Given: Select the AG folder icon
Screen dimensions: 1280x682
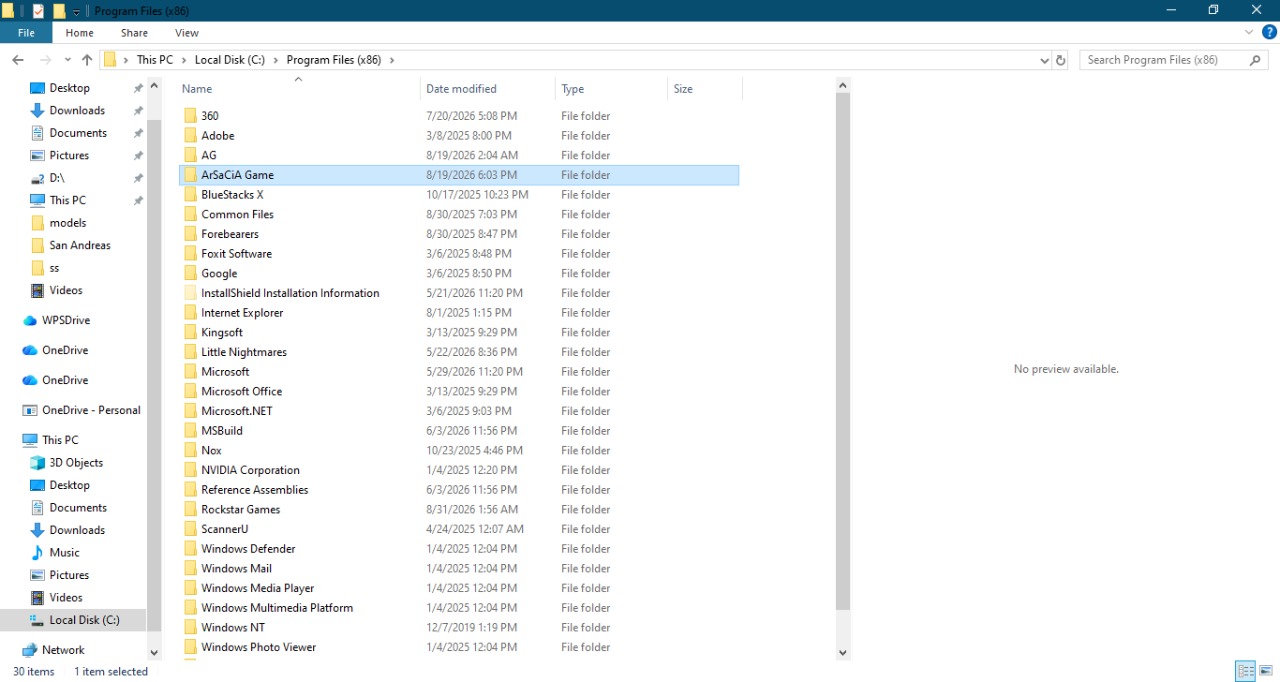Looking at the screenshot, I should (x=190, y=155).
